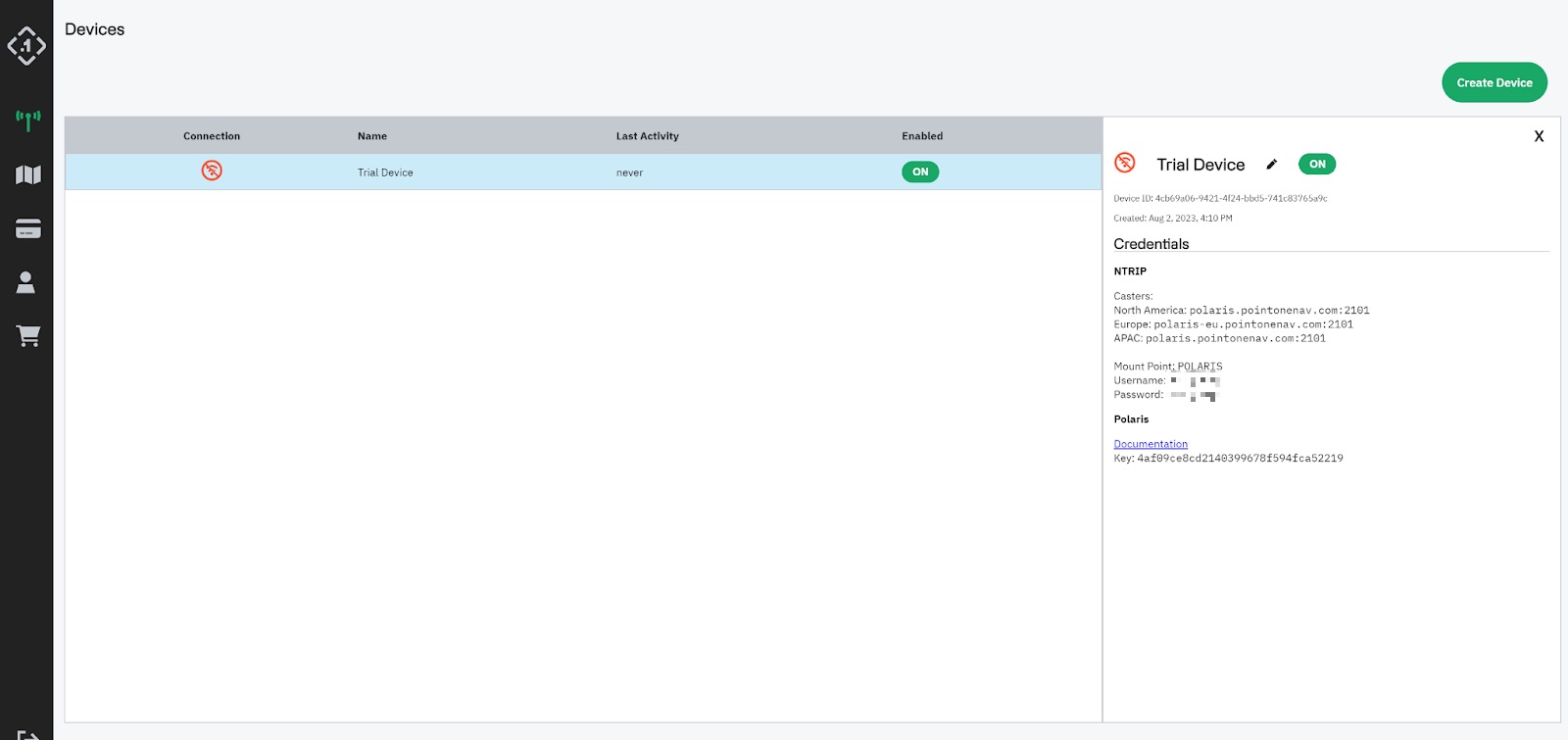
Task: Click the 'never' last activity cell
Action: 630,173
